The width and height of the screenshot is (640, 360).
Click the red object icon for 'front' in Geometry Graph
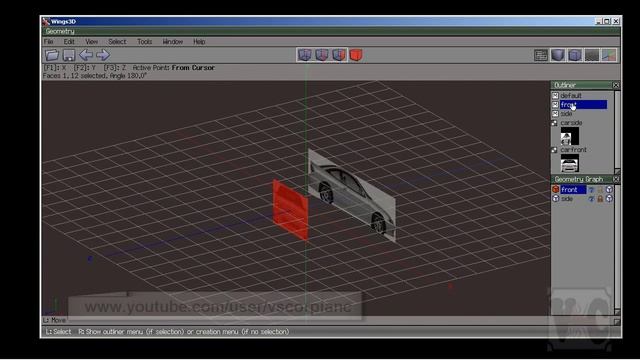coord(556,189)
